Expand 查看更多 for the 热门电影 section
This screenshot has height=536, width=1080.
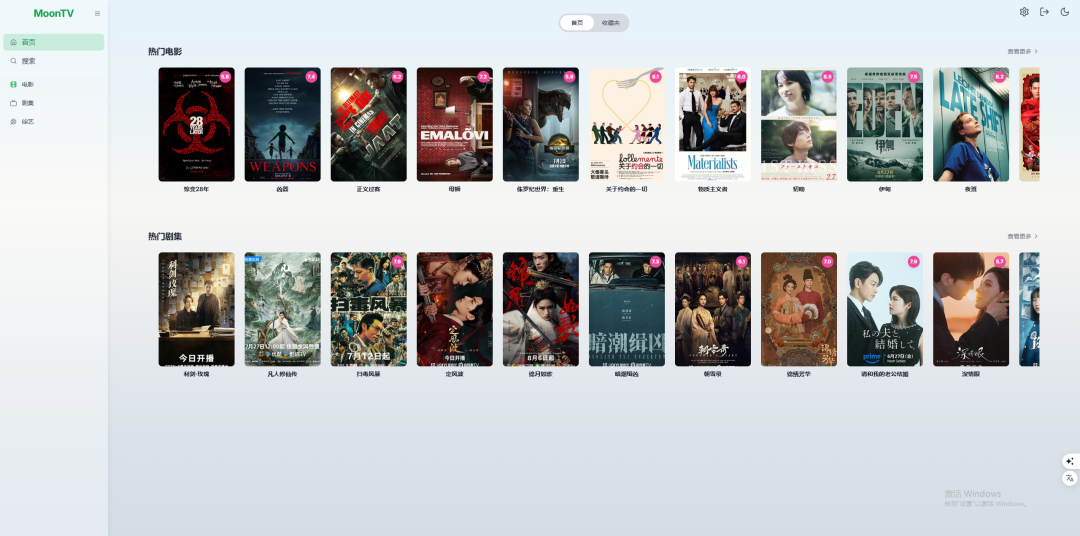click(1022, 51)
